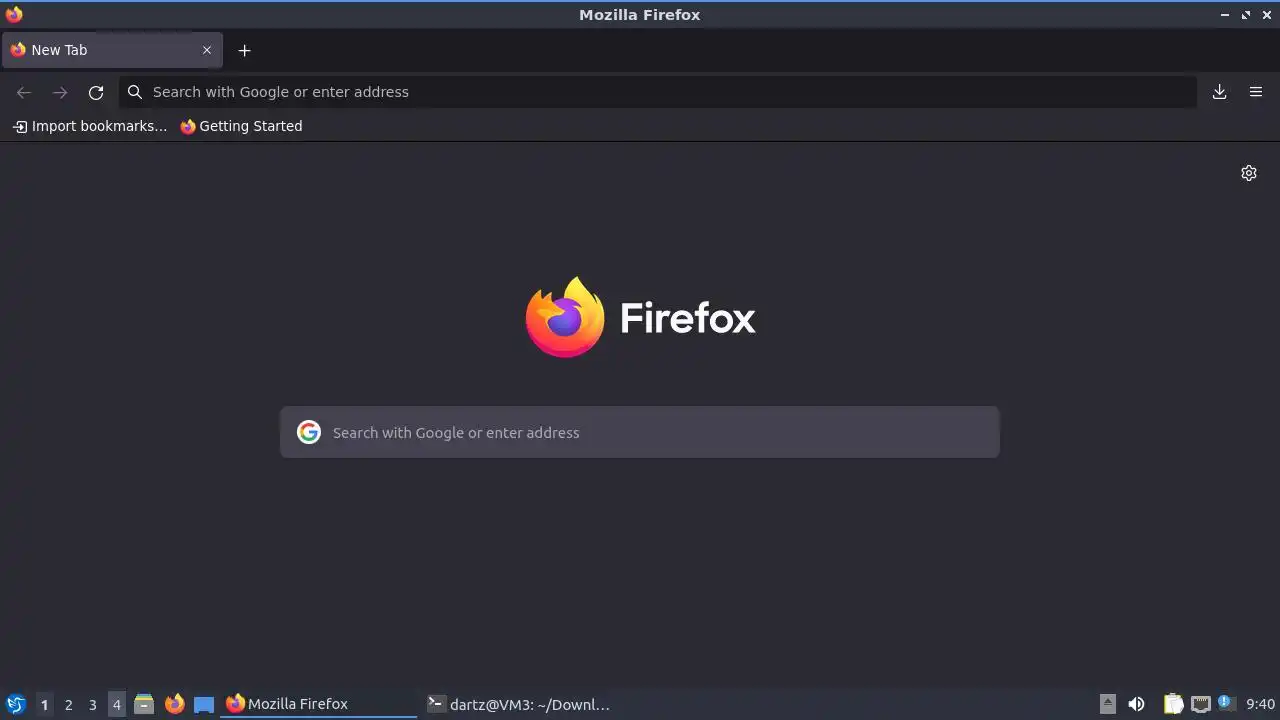This screenshot has height=720, width=1280.
Task: Click the search magnifier in address bar
Action: point(135,92)
